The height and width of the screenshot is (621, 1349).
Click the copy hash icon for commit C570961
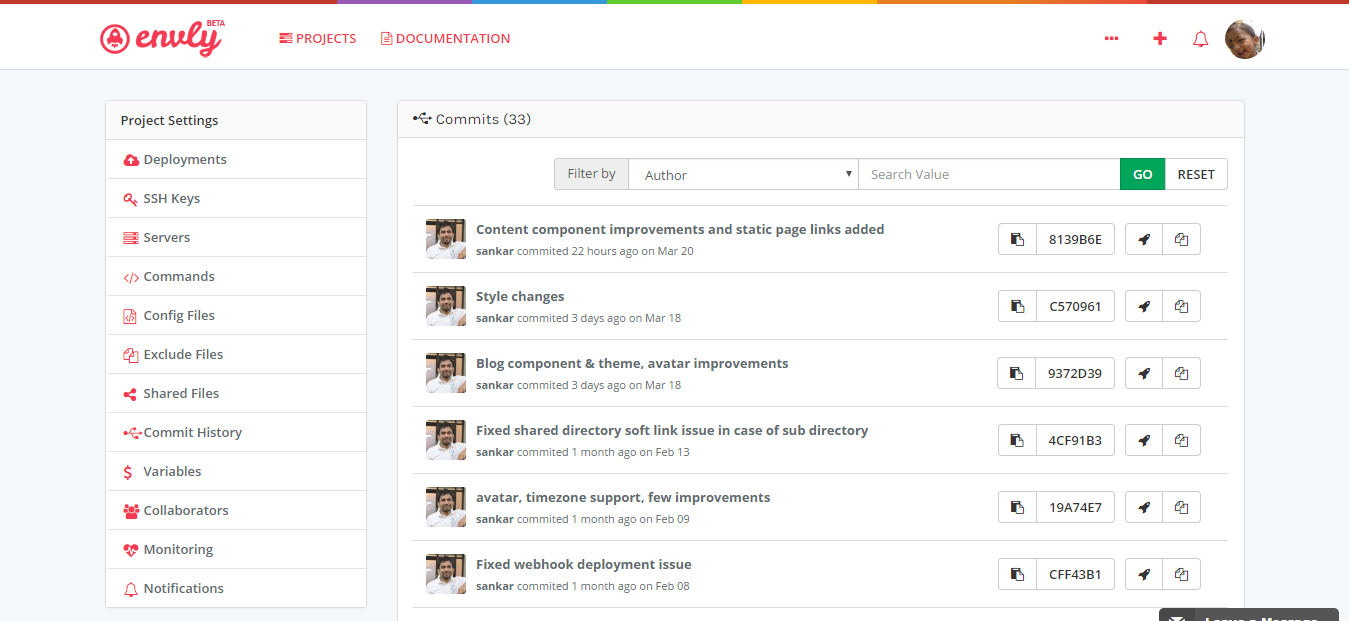coord(1017,306)
